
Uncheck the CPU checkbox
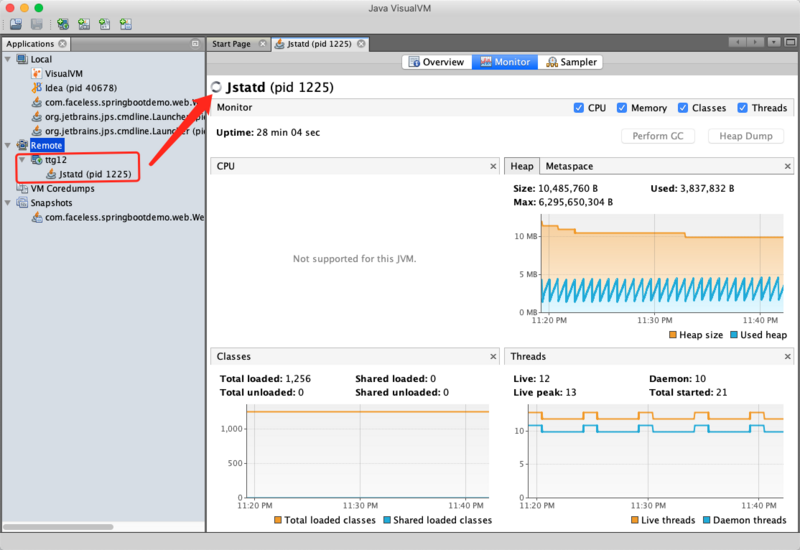(579, 108)
